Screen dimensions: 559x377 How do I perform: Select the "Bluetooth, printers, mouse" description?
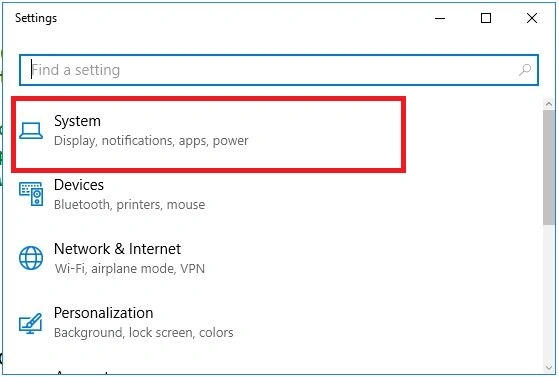coord(129,205)
